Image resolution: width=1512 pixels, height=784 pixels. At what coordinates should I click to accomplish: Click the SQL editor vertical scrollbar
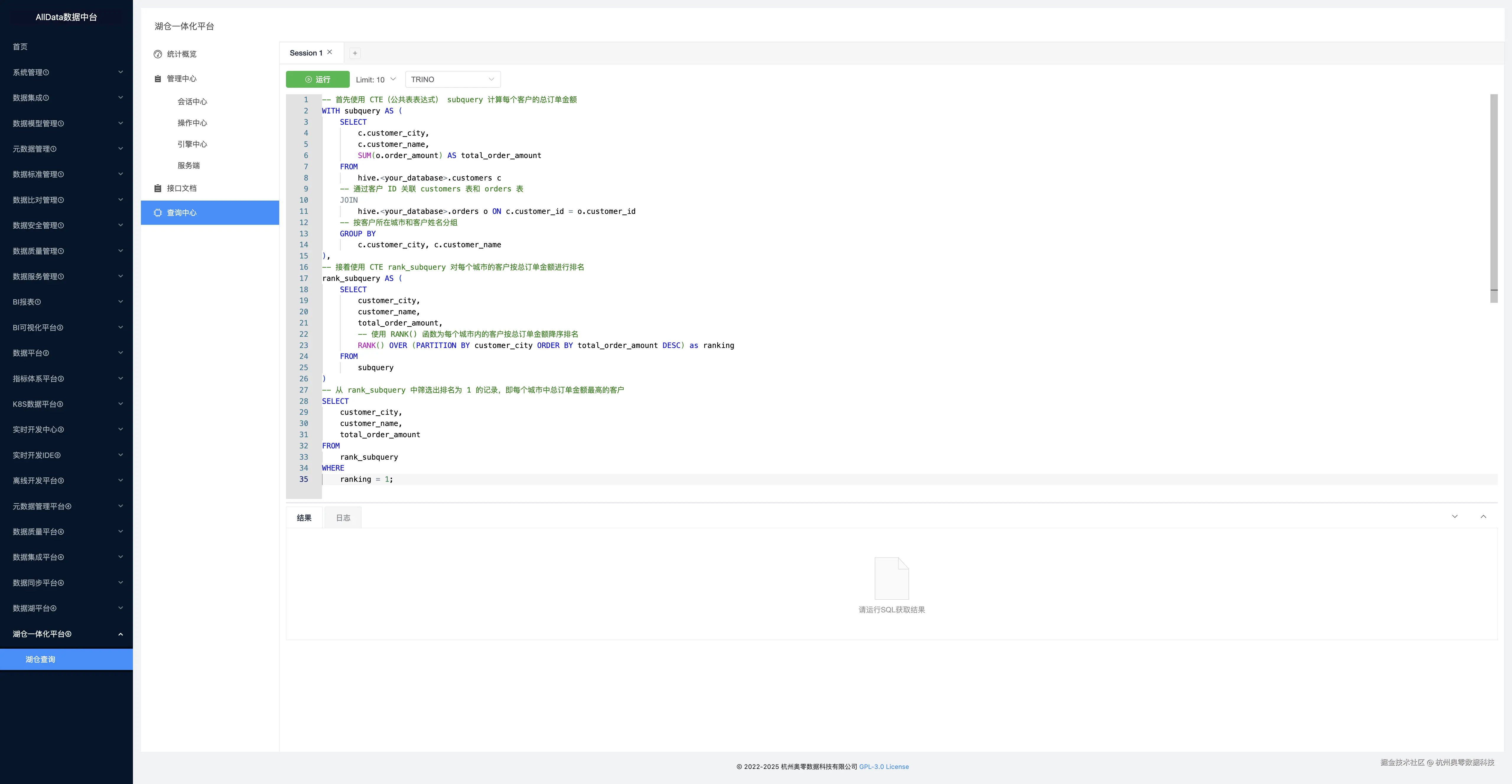(1494, 198)
